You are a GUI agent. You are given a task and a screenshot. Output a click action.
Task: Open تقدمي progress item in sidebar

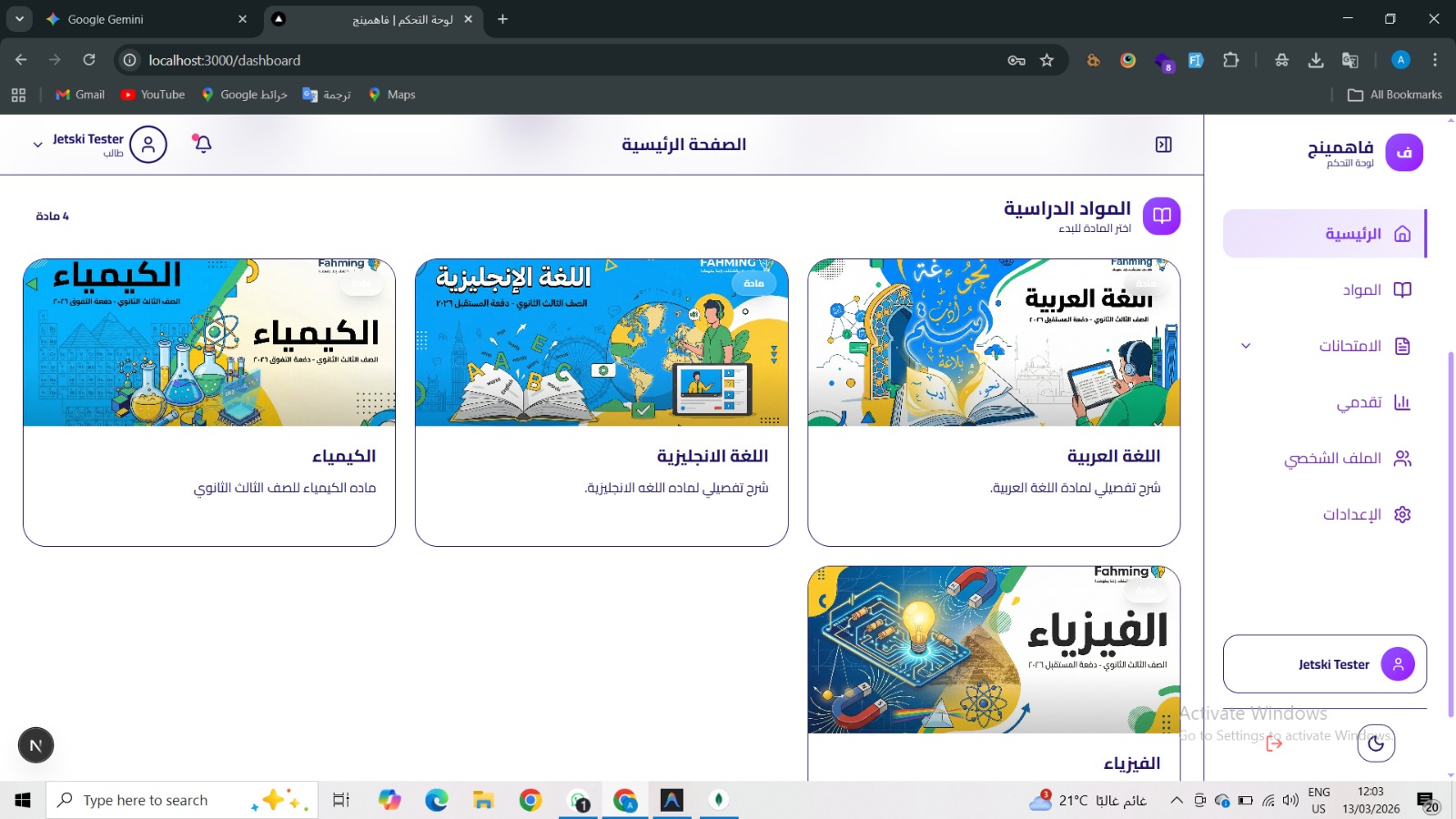click(1324, 402)
